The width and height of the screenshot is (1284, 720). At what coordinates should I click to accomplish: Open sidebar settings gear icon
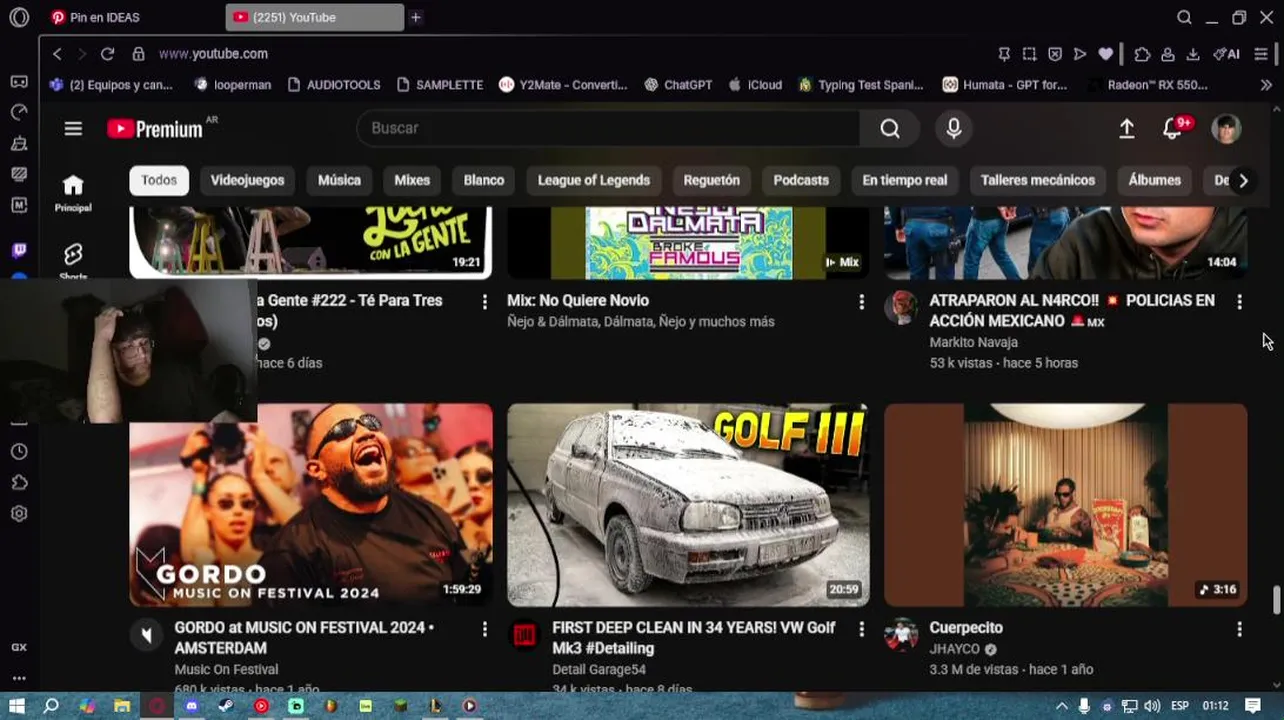coord(19,514)
